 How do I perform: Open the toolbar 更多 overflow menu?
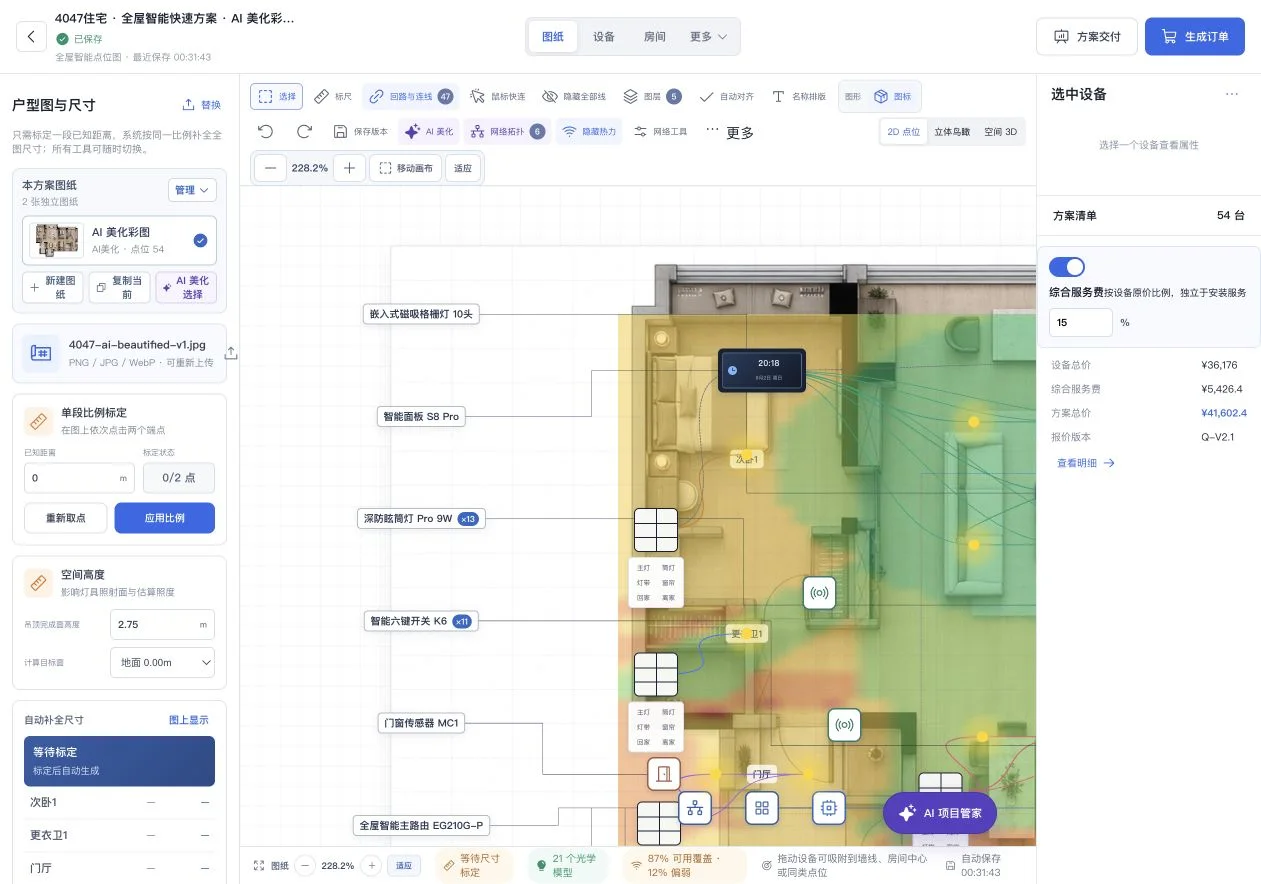click(x=729, y=131)
